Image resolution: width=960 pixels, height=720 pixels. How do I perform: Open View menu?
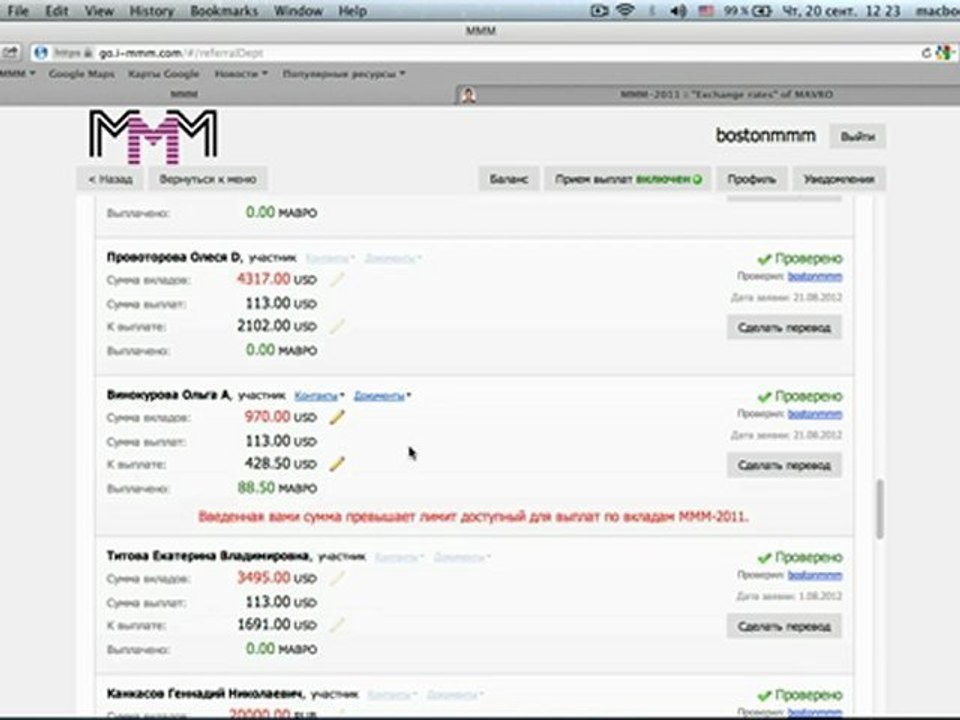pos(99,10)
